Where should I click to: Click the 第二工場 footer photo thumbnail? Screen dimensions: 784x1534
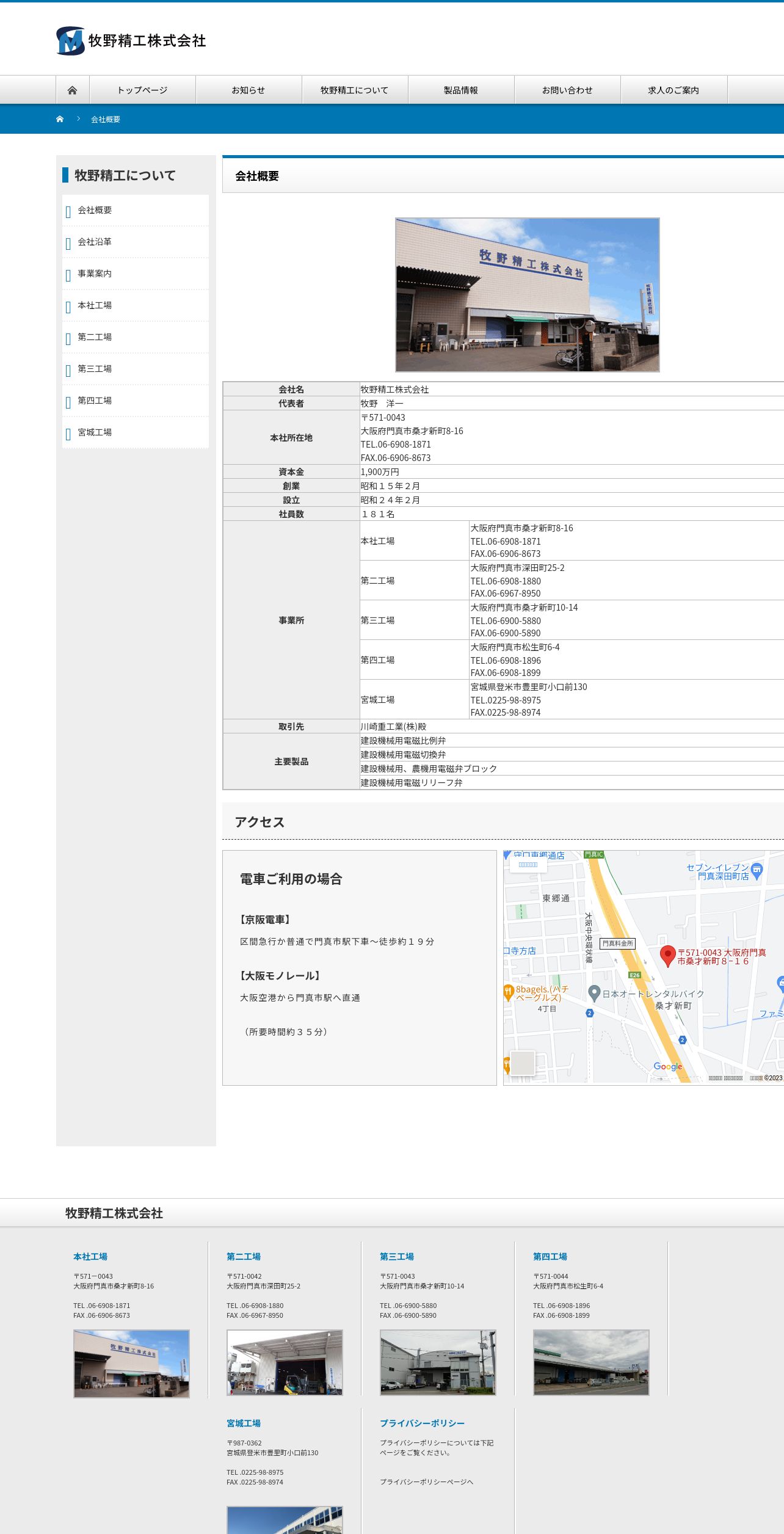[285, 1362]
